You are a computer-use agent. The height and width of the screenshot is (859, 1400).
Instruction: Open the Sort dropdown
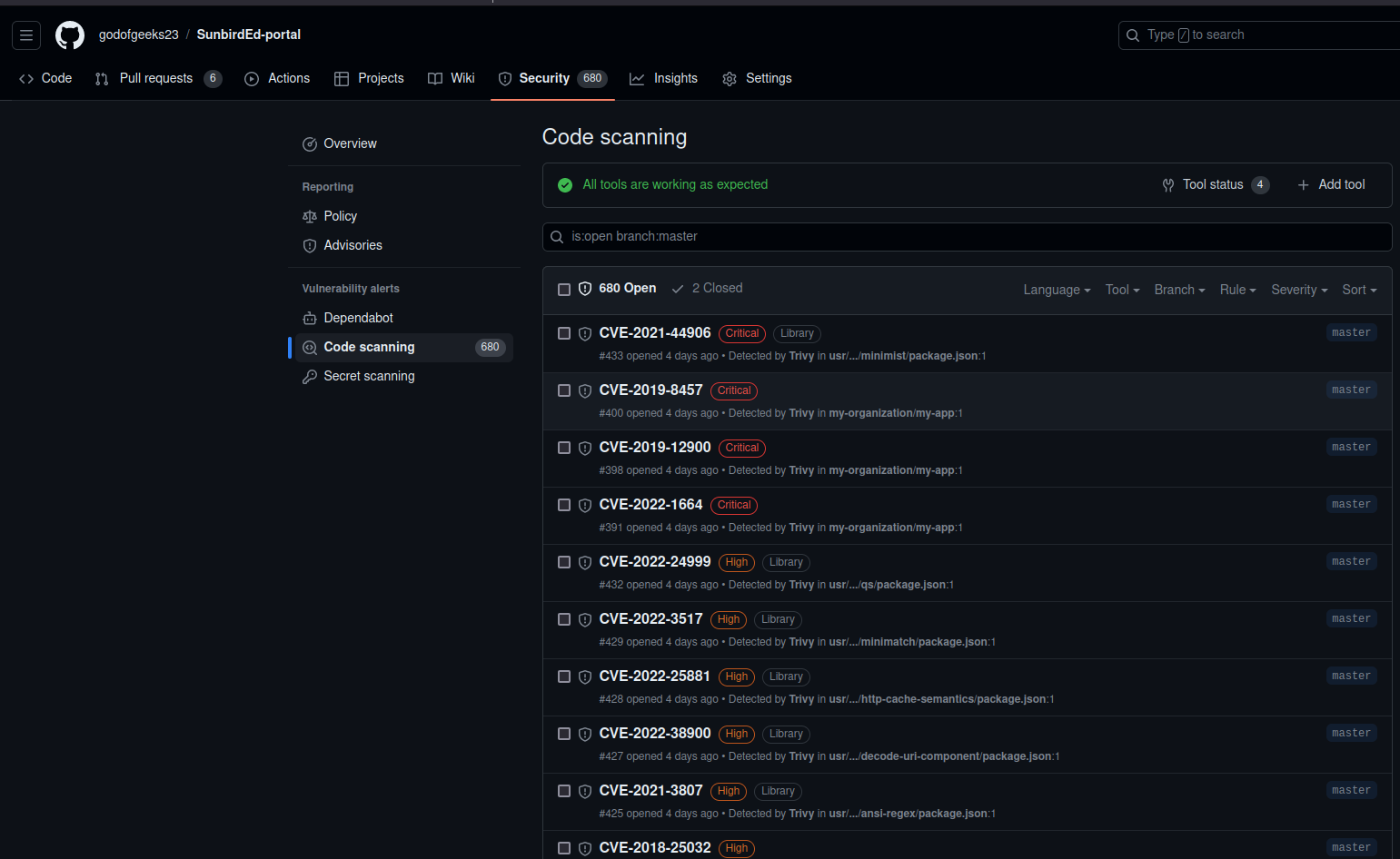(x=1359, y=290)
